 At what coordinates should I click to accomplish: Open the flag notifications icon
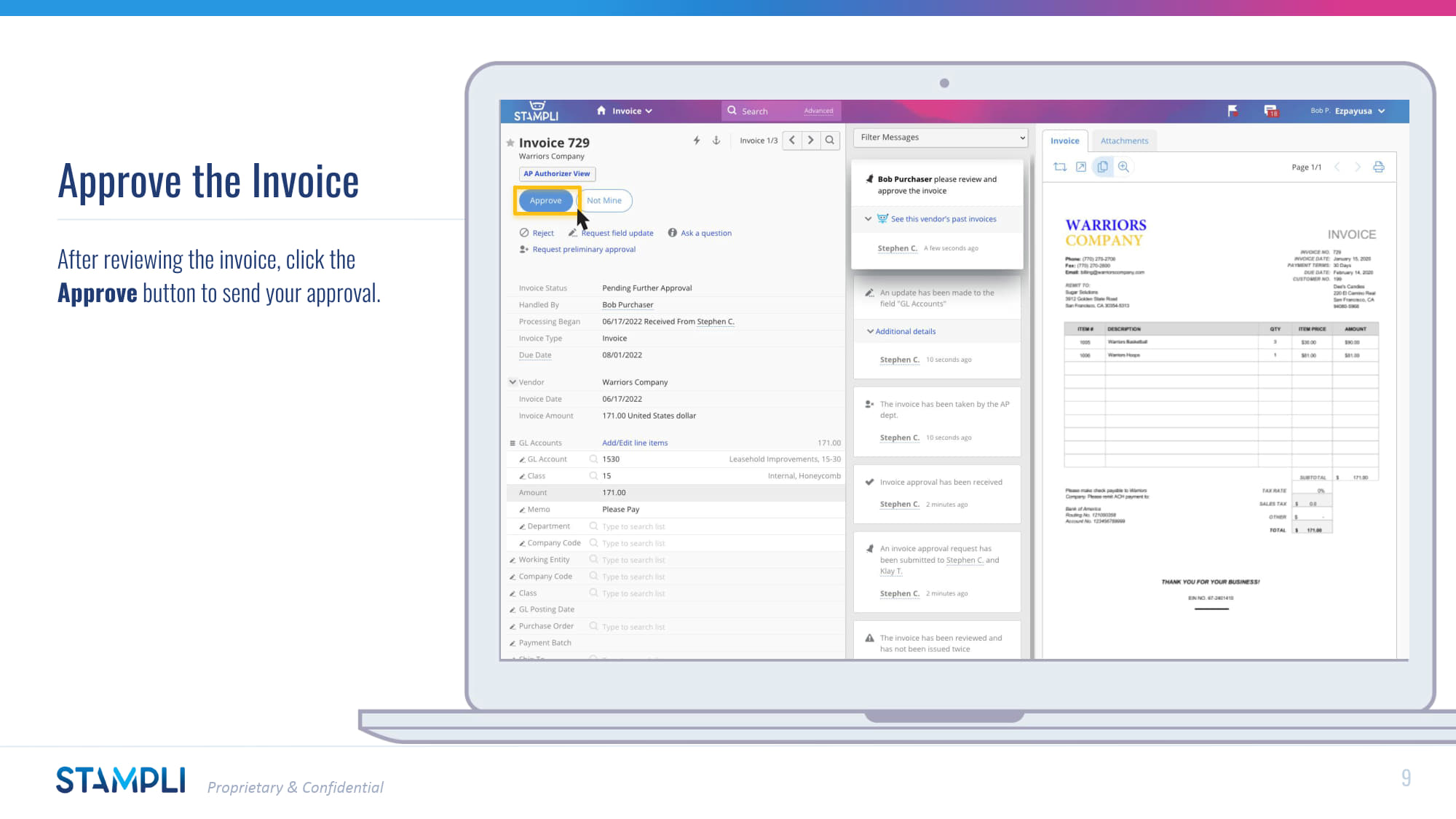pos(1233,111)
